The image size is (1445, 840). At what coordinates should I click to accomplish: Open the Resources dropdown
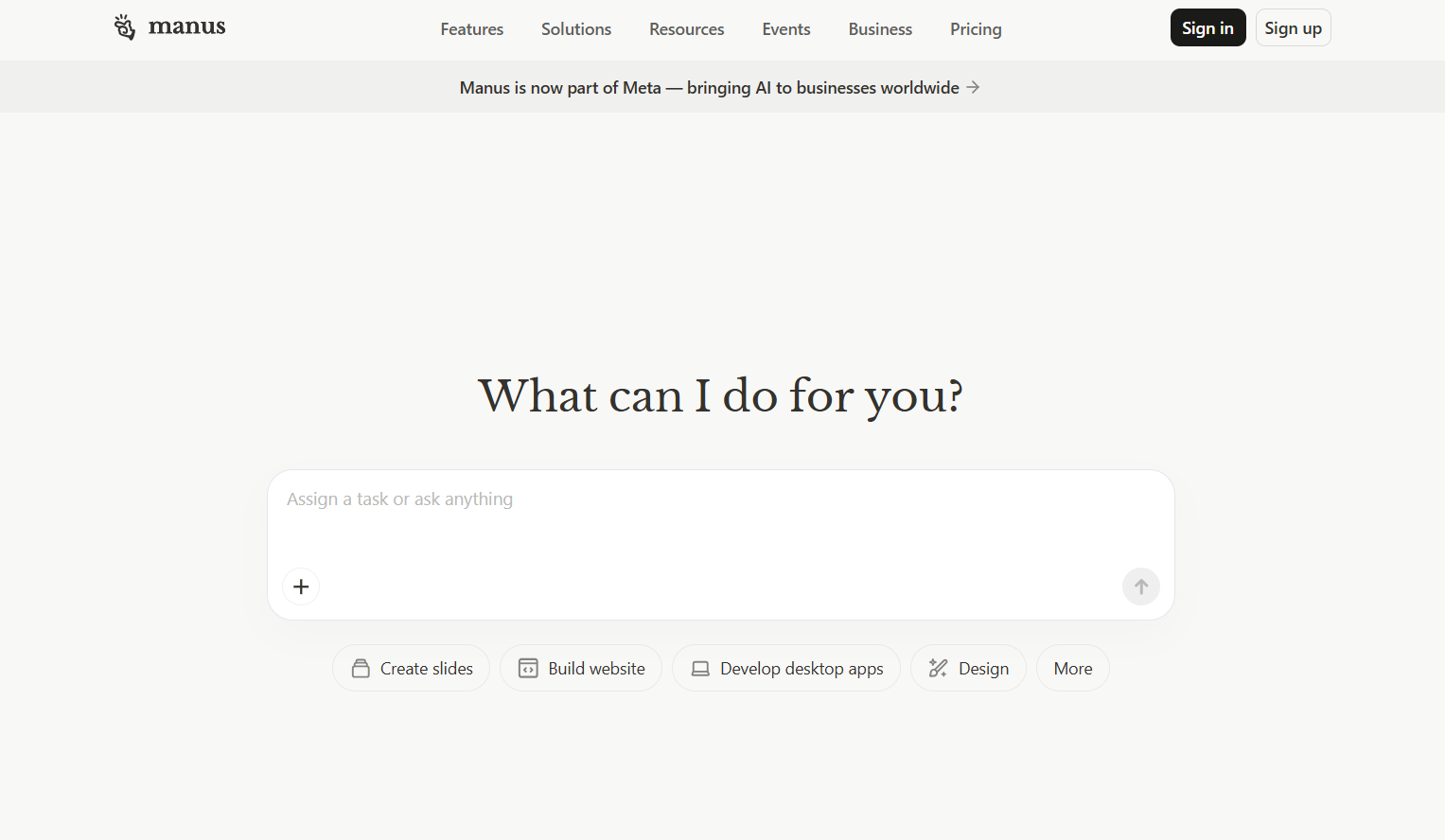[686, 29]
